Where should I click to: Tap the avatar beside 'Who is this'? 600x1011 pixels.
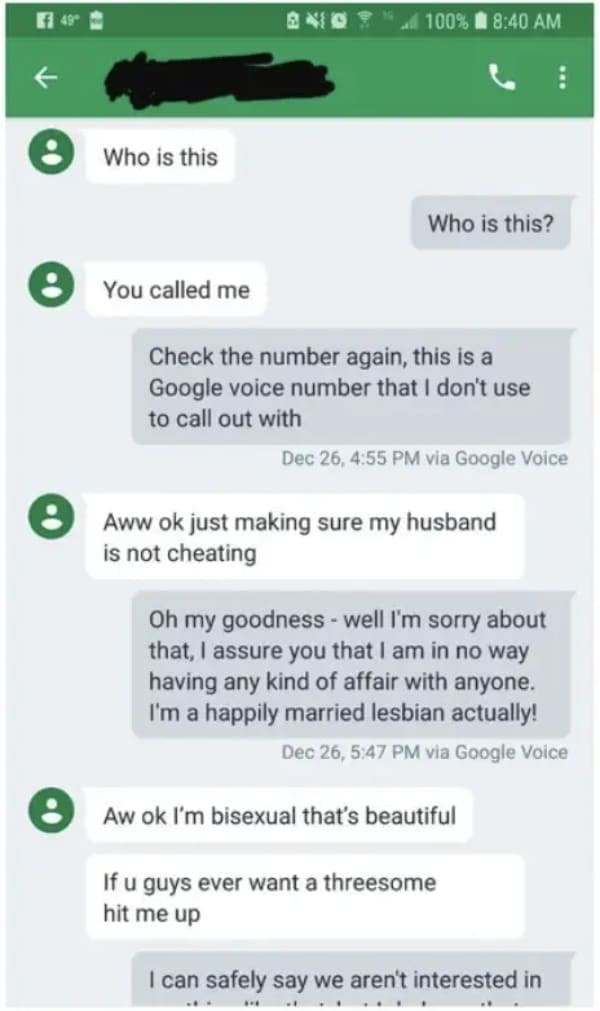[51, 152]
